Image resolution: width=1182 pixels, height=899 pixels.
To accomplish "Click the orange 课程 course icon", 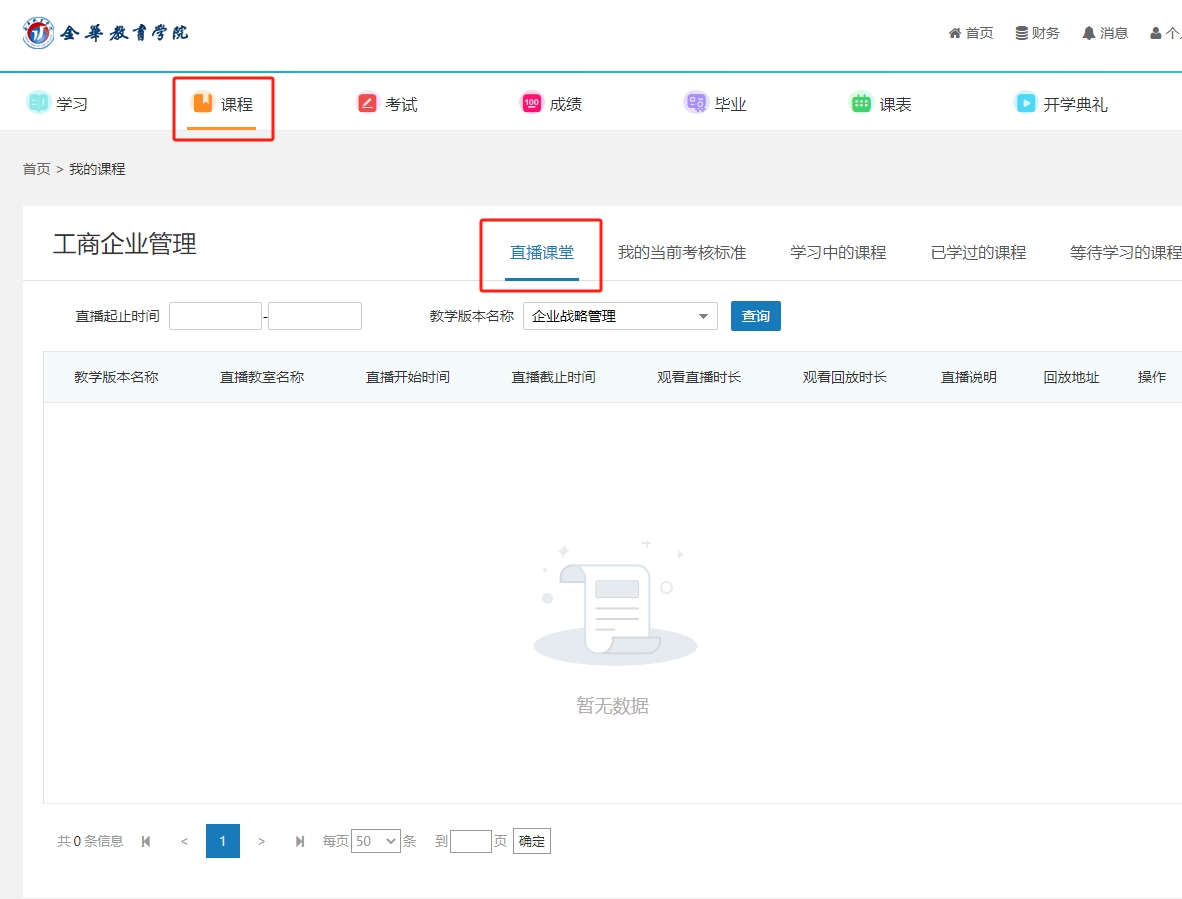I will 203,102.
